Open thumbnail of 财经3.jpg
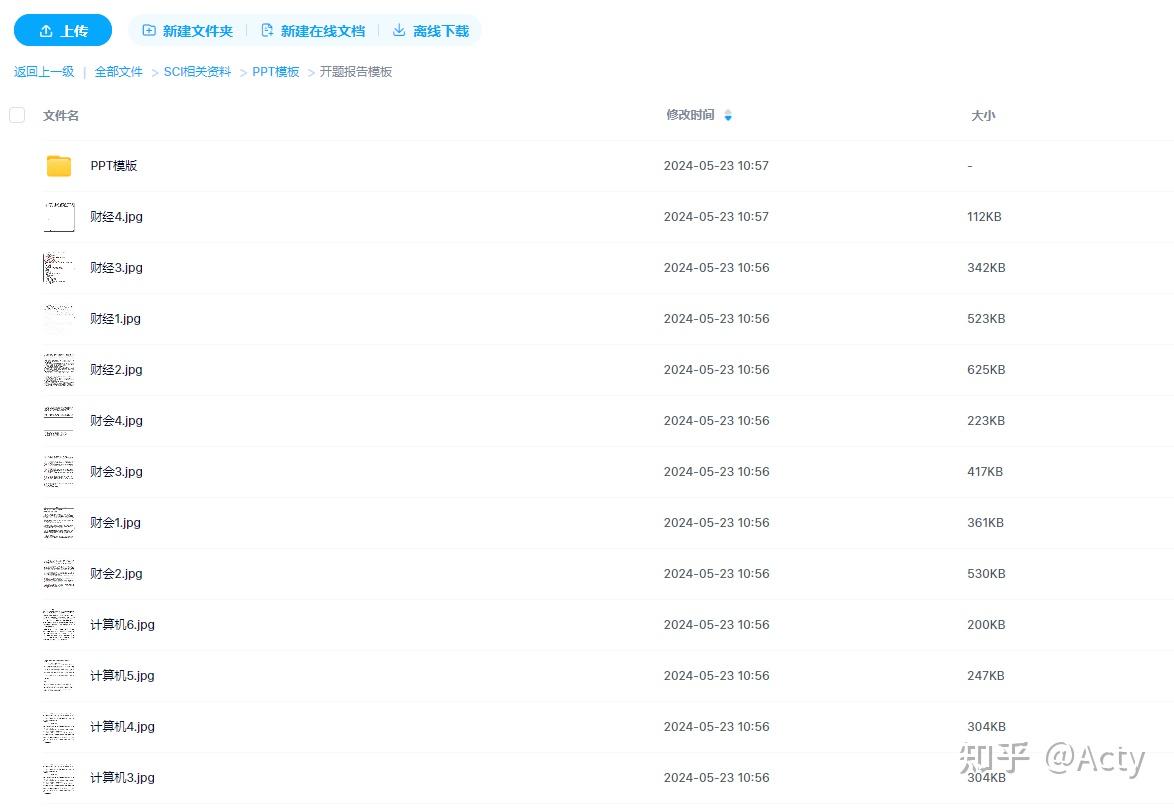Screen dimensions: 1174x810 coord(59,267)
